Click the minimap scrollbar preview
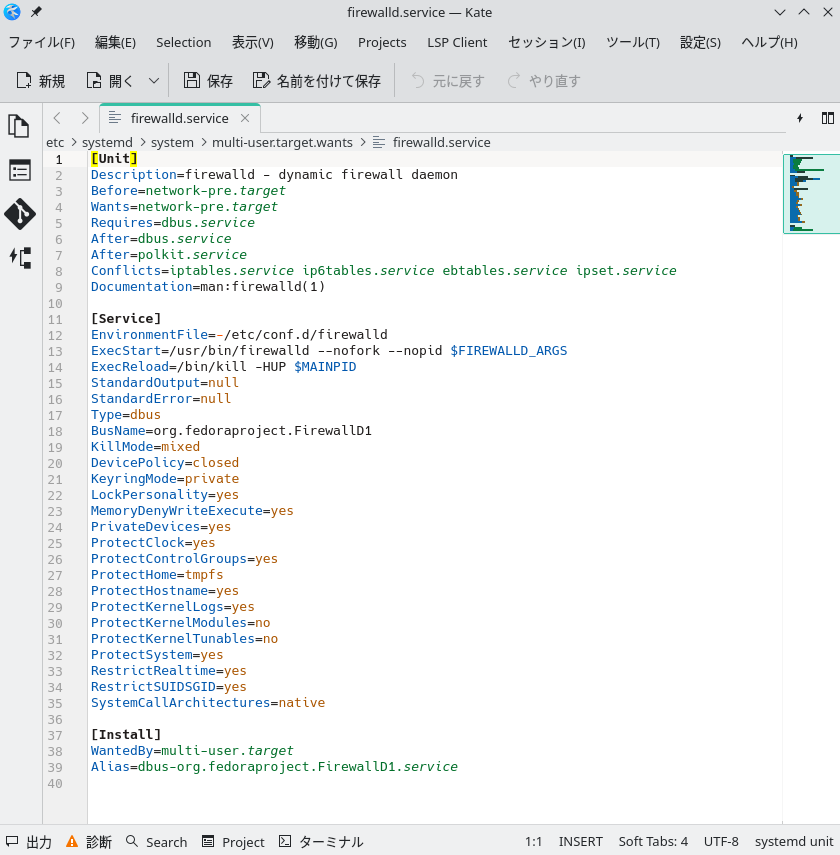 click(811, 193)
